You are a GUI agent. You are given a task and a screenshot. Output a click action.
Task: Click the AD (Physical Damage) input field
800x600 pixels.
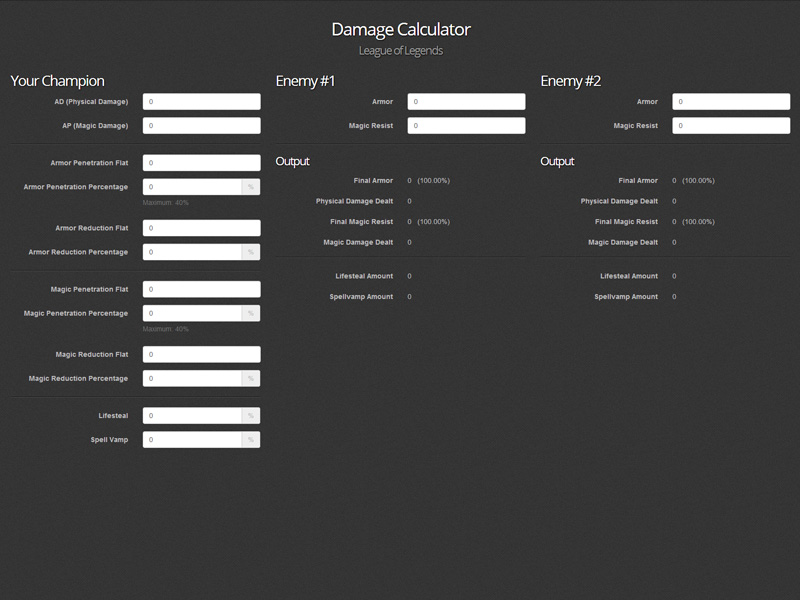click(x=202, y=102)
